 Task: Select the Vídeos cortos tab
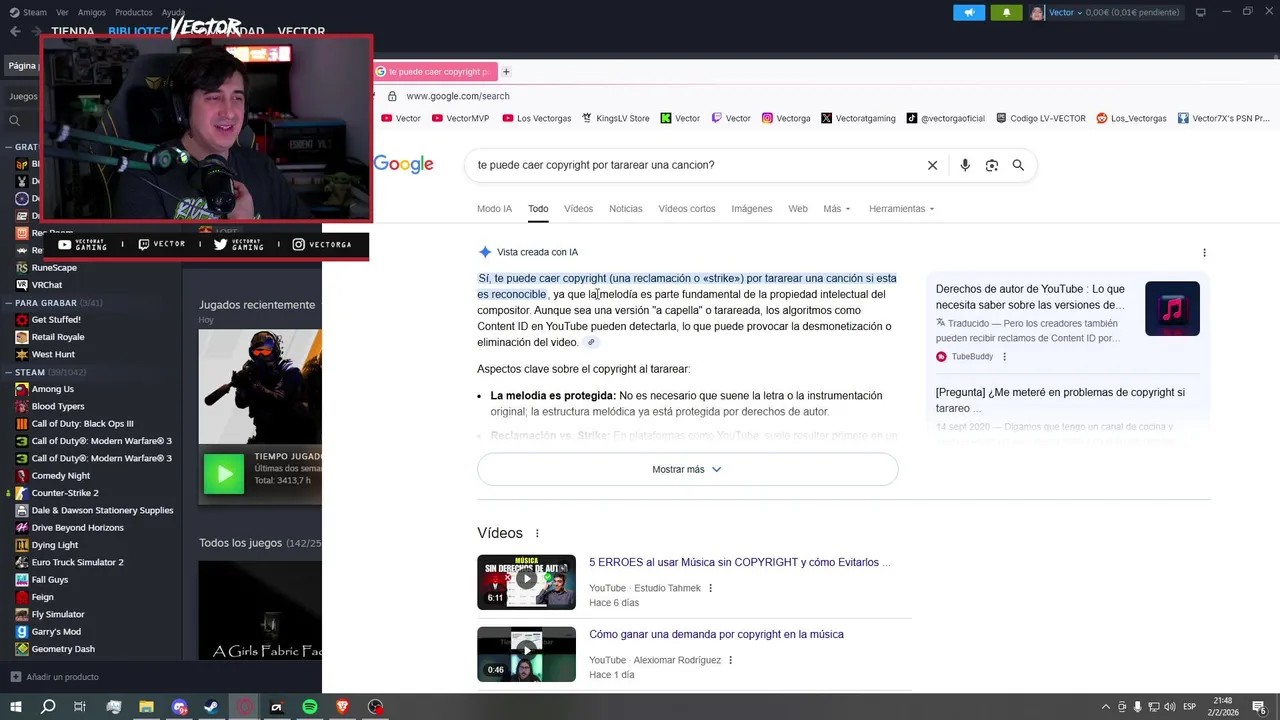pos(687,209)
